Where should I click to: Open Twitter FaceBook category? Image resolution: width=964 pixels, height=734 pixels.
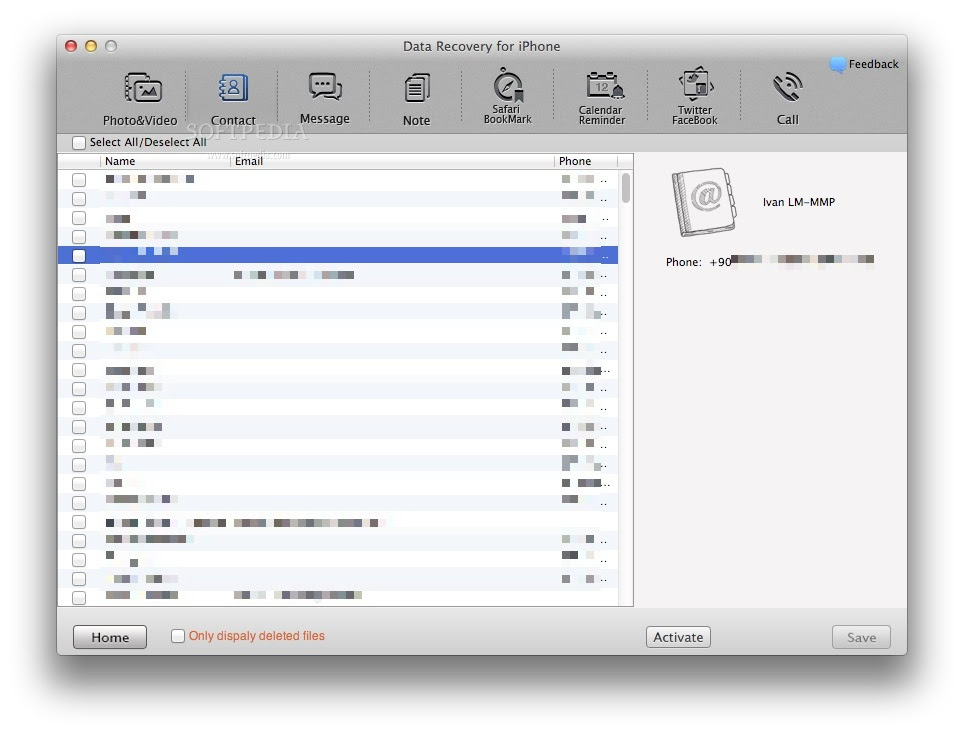(695, 97)
